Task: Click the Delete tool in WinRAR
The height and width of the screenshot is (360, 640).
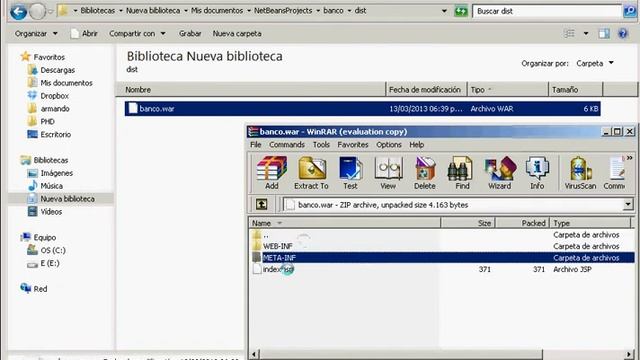Action: tap(424, 173)
